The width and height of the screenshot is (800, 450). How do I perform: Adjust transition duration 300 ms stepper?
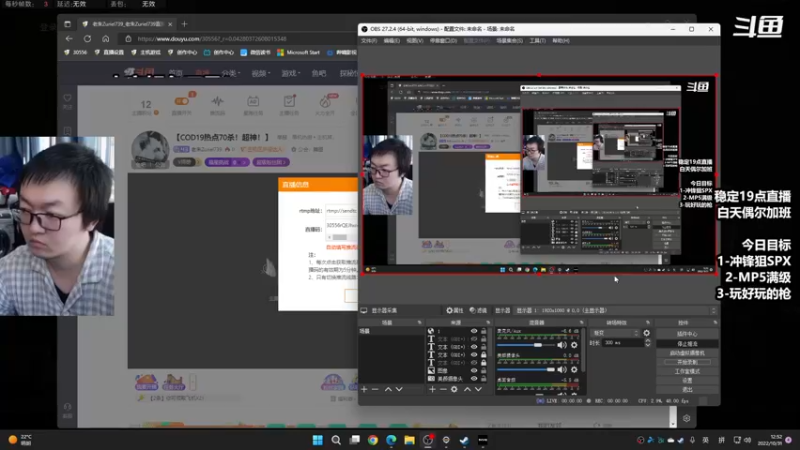[x=647, y=343]
